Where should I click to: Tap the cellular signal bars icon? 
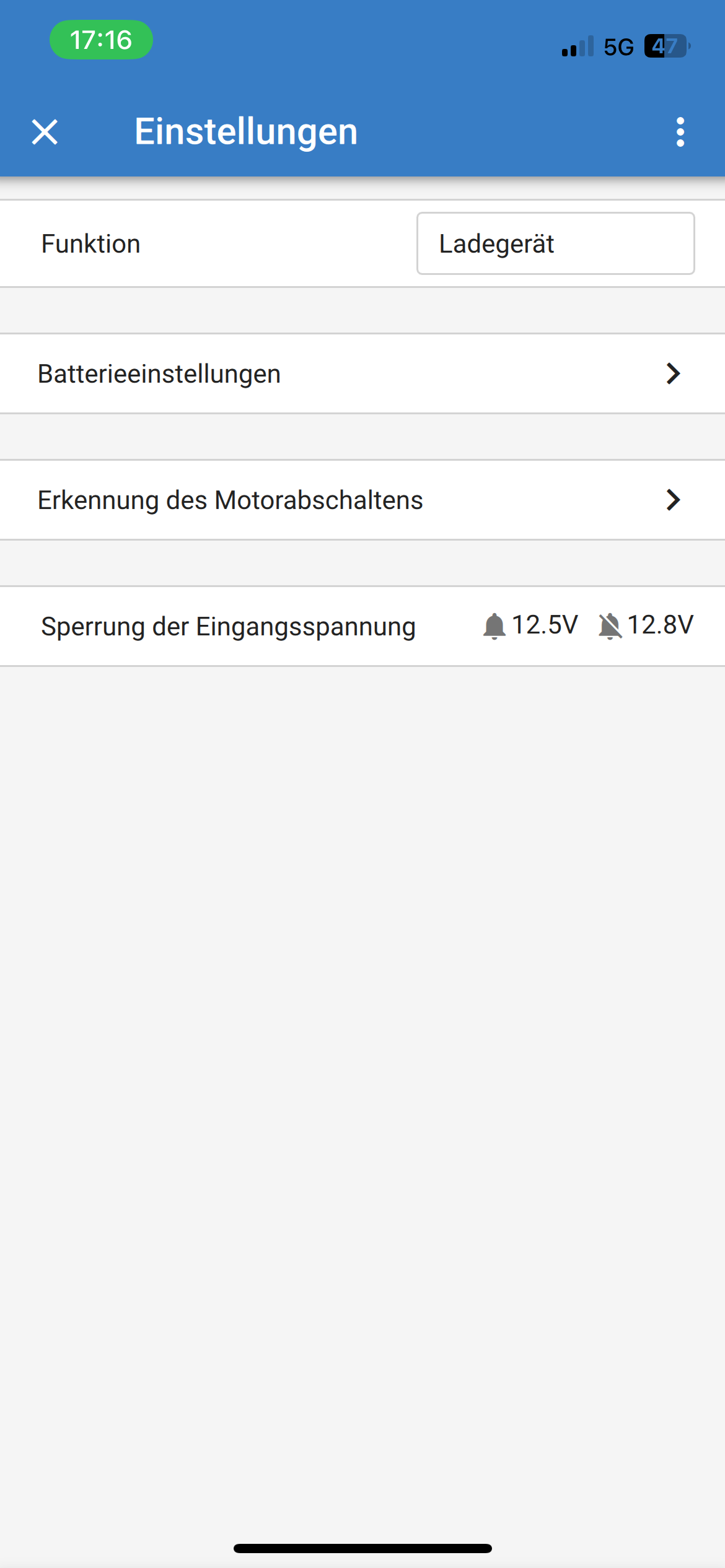pos(578,46)
